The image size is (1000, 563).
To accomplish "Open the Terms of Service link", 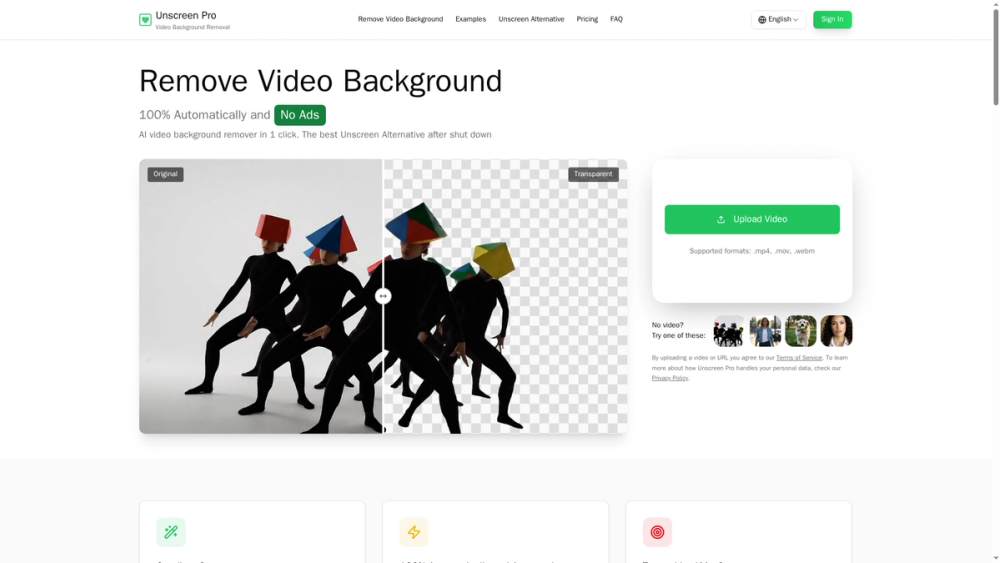I will 798,358.
